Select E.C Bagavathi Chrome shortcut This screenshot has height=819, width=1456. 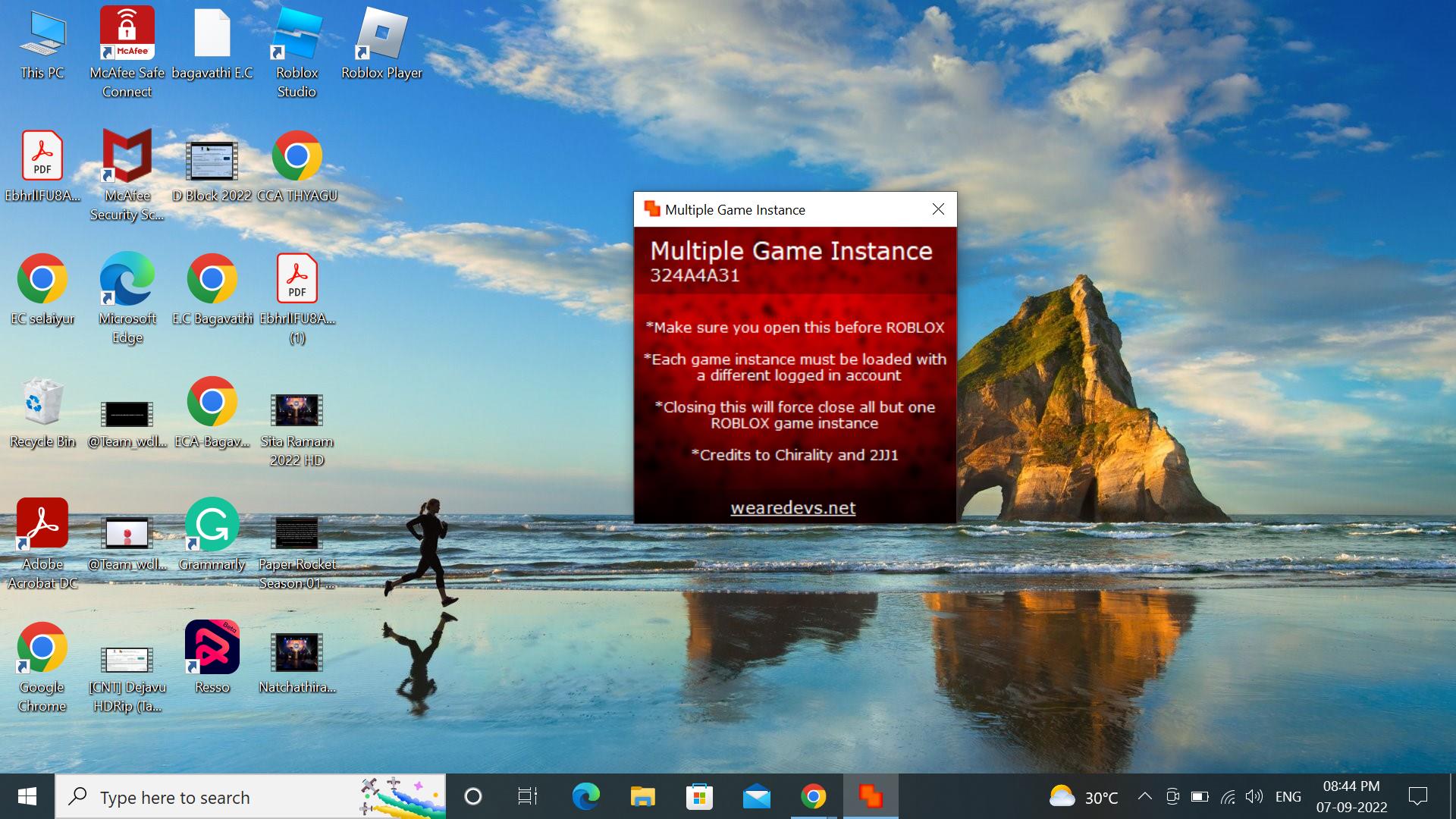point(212,290)
